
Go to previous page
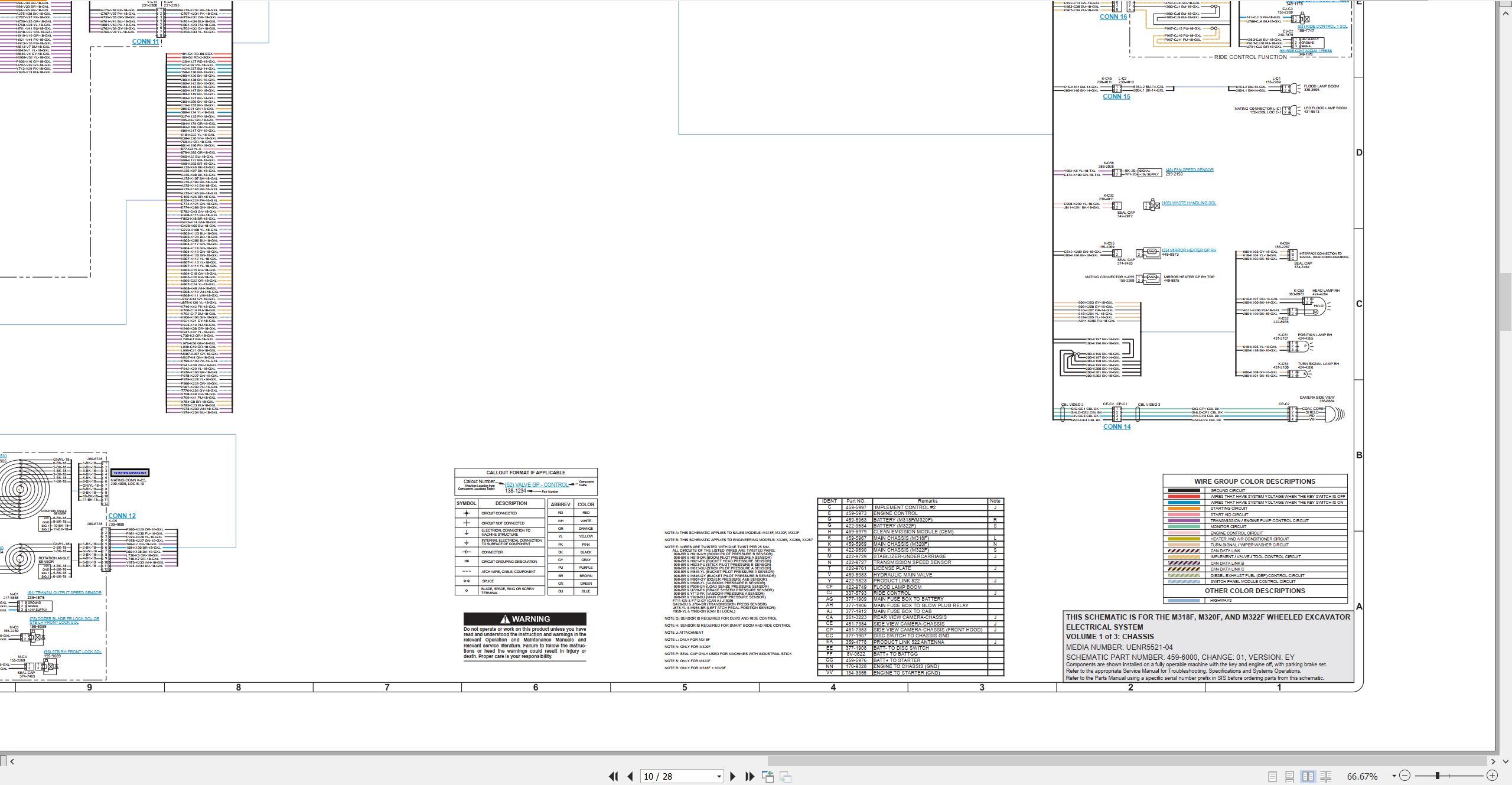click(x=630, y=776)
